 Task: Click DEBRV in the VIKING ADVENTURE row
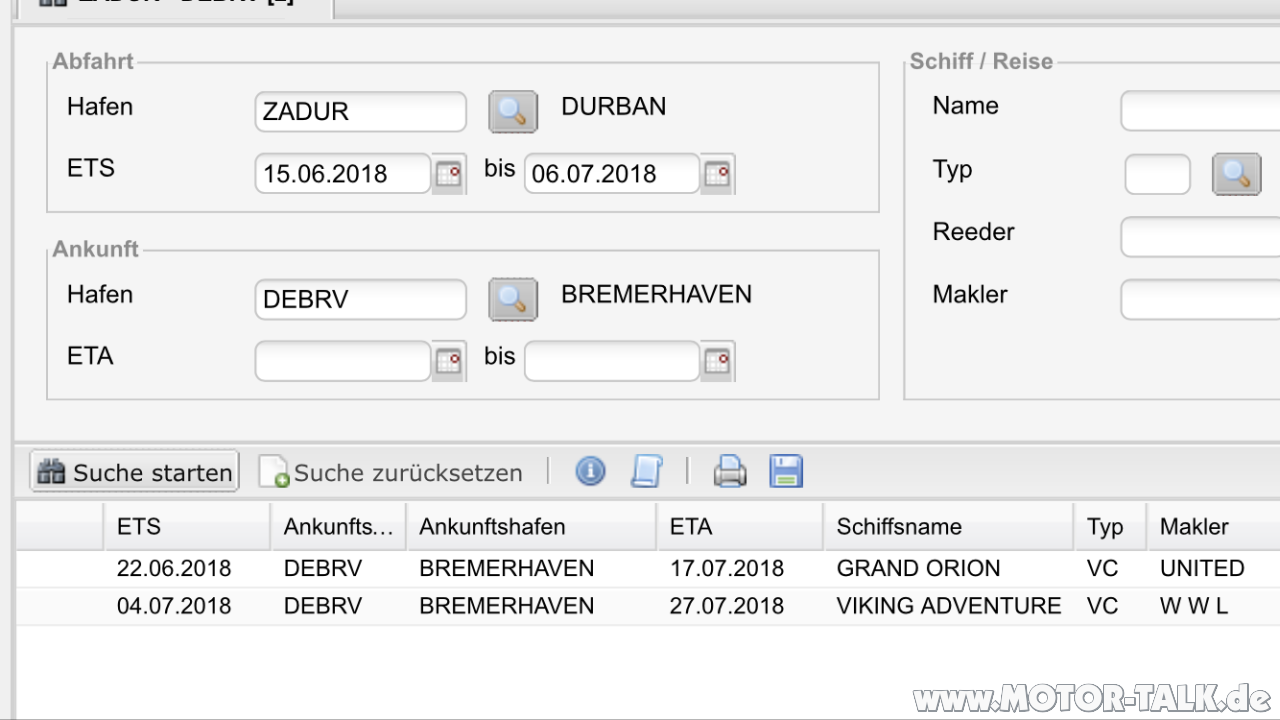(x=323, y=605)
